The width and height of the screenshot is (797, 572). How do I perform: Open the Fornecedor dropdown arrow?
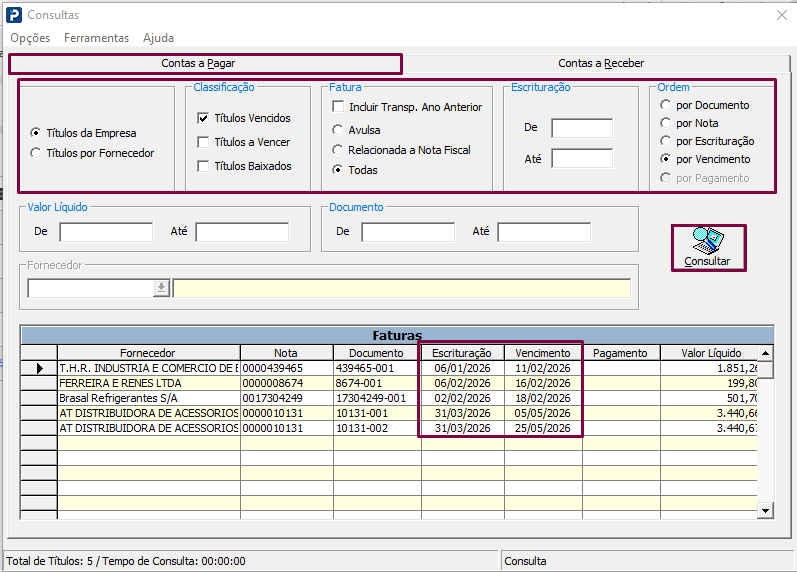point(161,288)
